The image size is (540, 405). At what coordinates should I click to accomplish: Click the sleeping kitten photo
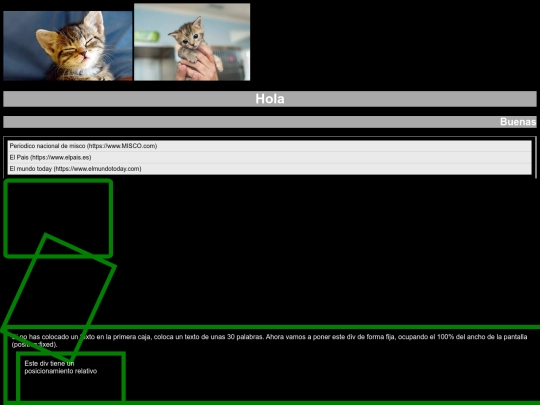coord(68,46)
